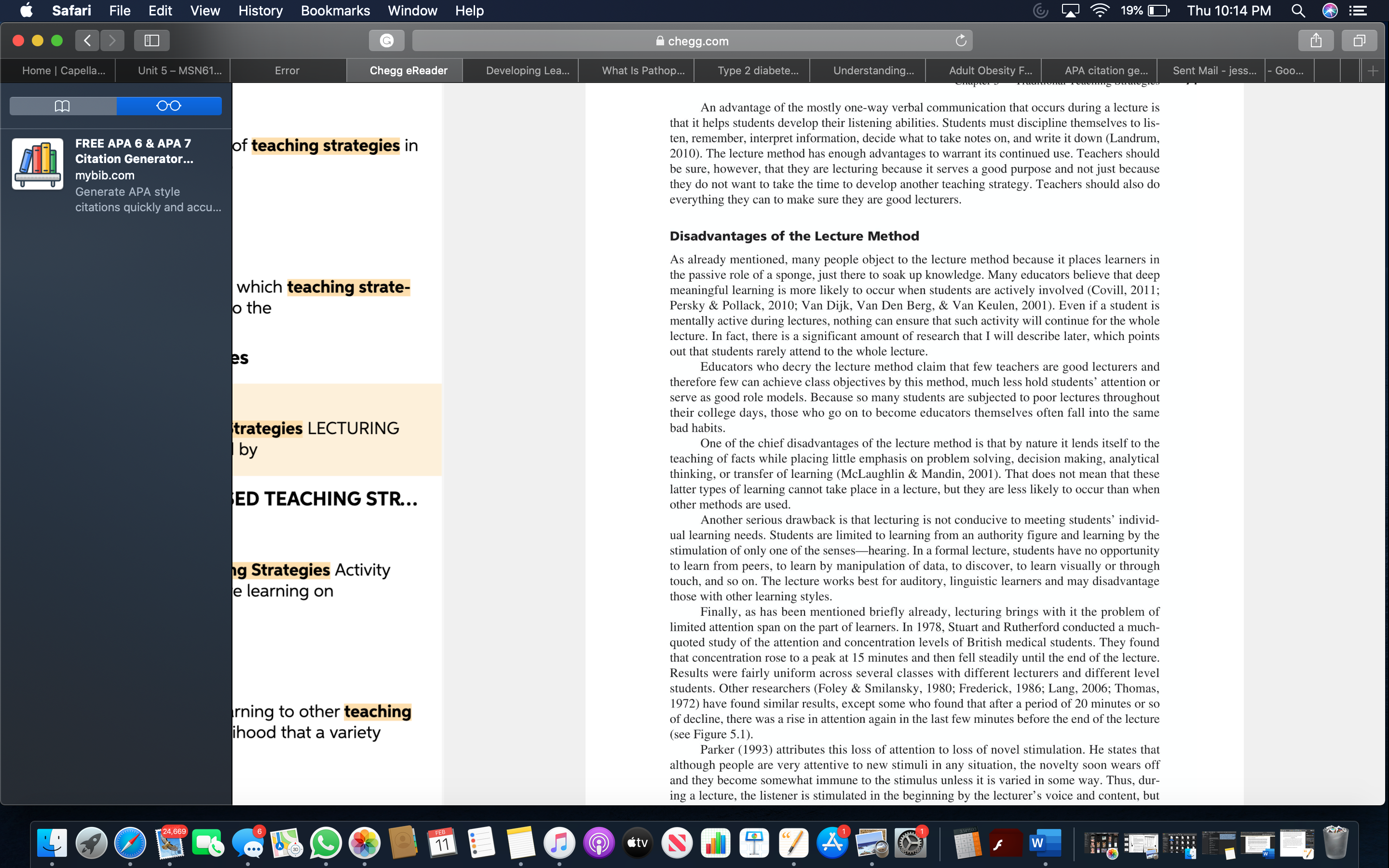Screen dimensions: 1389x868
Task: Open the Error tab
Action: pos(287,70)
